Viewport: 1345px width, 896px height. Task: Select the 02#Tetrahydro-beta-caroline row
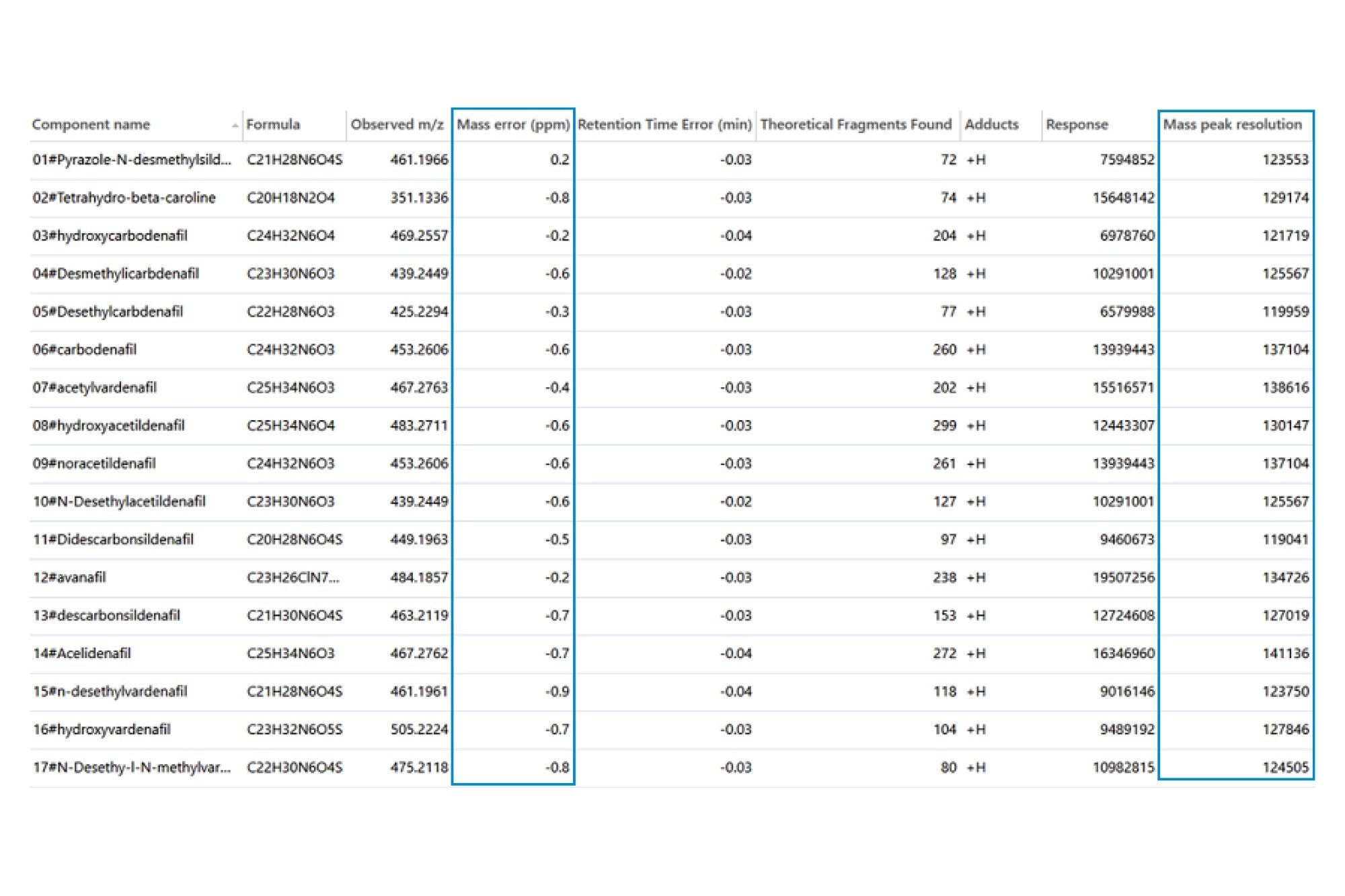[x=124, y=198]
